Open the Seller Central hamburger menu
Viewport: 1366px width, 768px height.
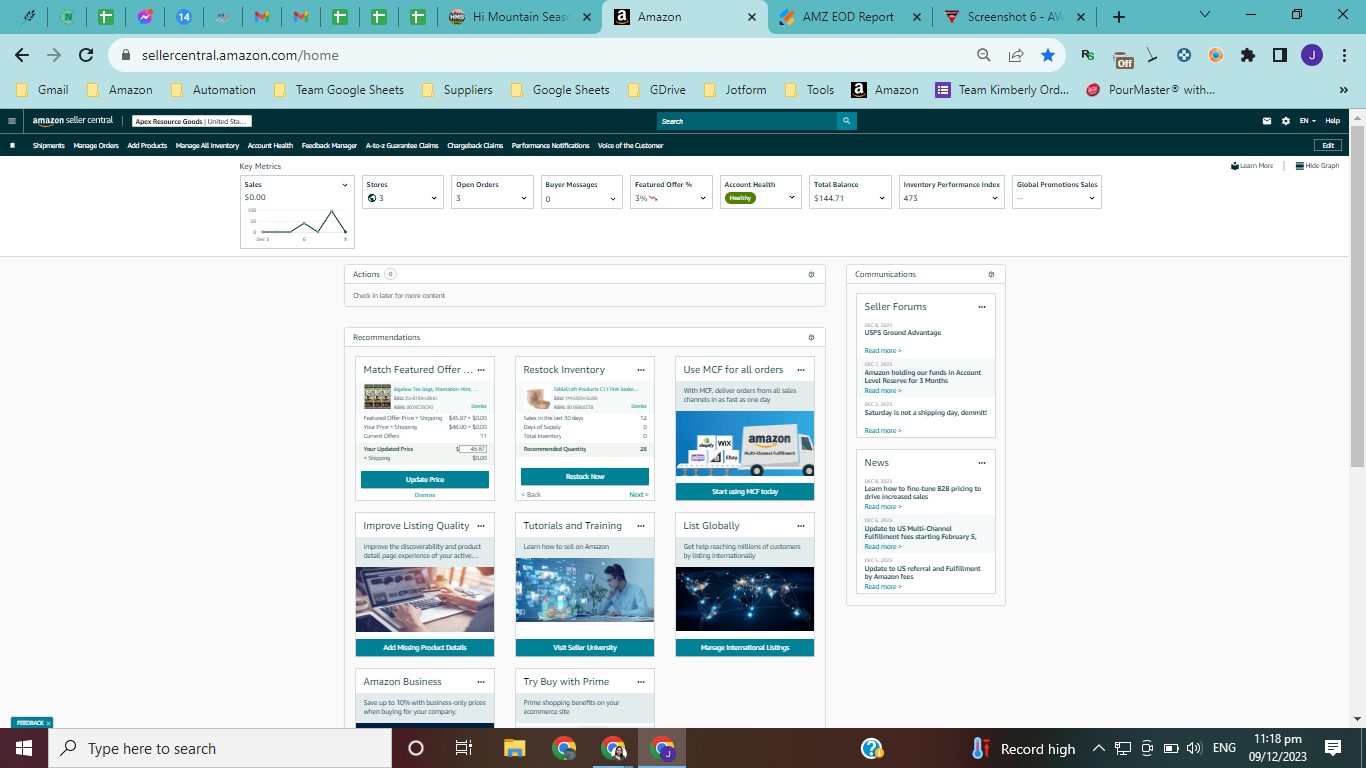pos(11,121)
